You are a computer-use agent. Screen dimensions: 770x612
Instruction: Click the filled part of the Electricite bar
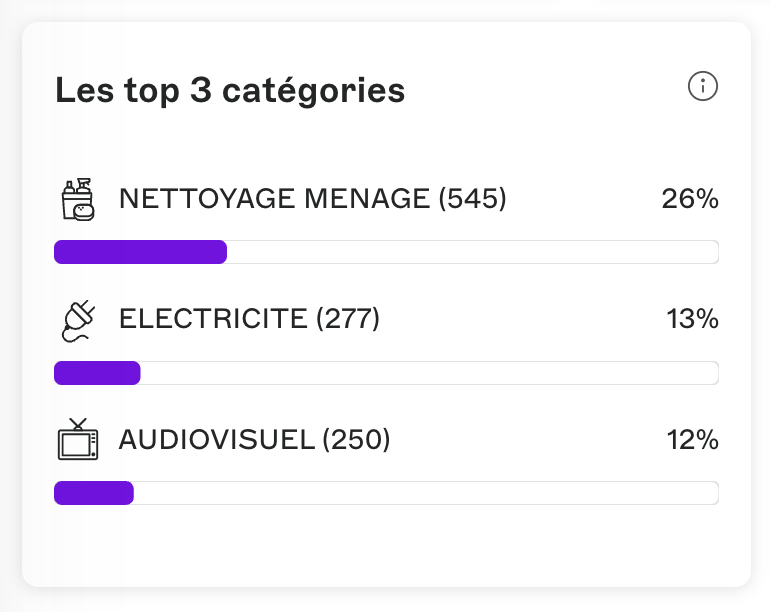[97, 373]
